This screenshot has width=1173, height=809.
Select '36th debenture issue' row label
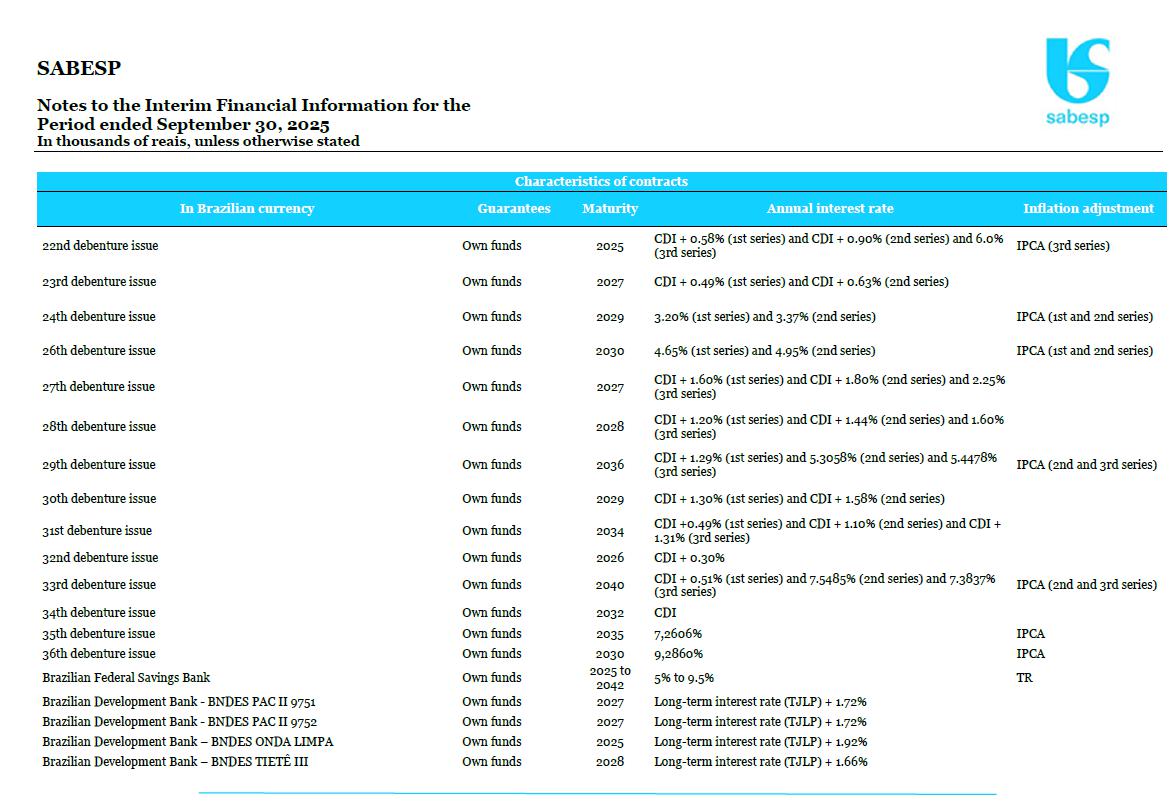pos(99,653)
